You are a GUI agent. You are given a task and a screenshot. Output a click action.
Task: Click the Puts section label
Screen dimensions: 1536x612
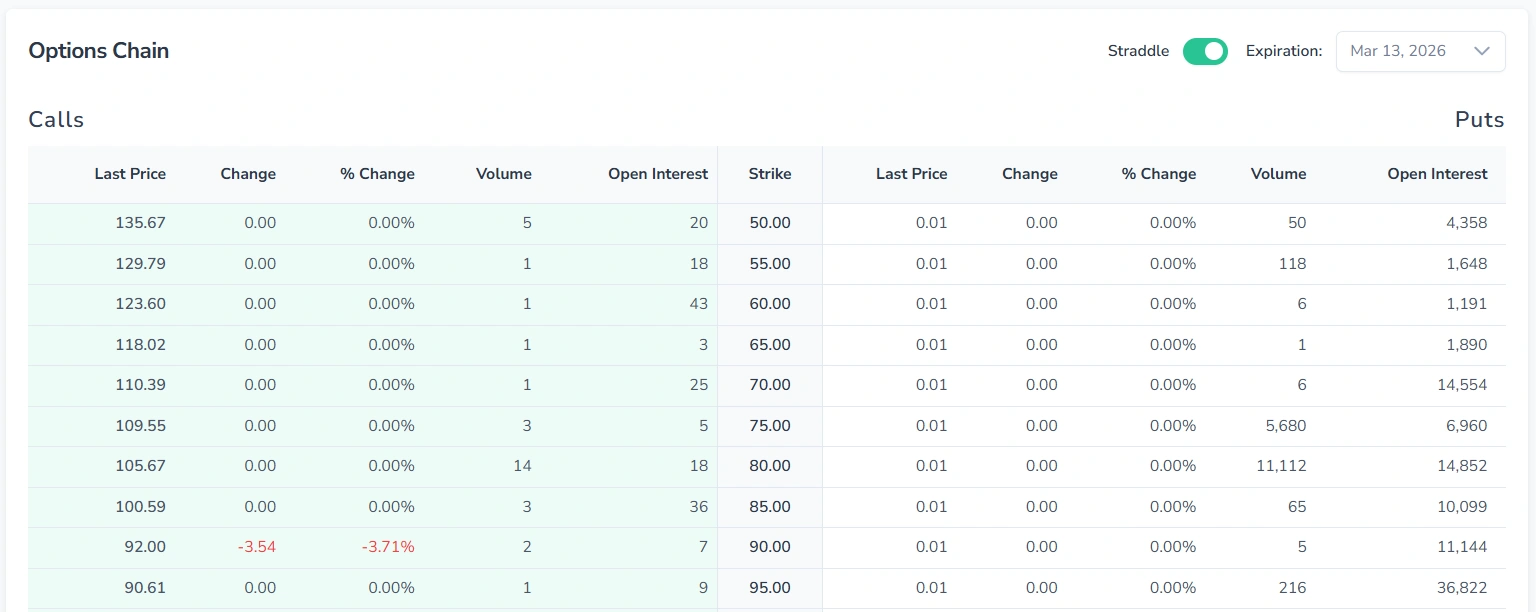tap(1479, 119)
